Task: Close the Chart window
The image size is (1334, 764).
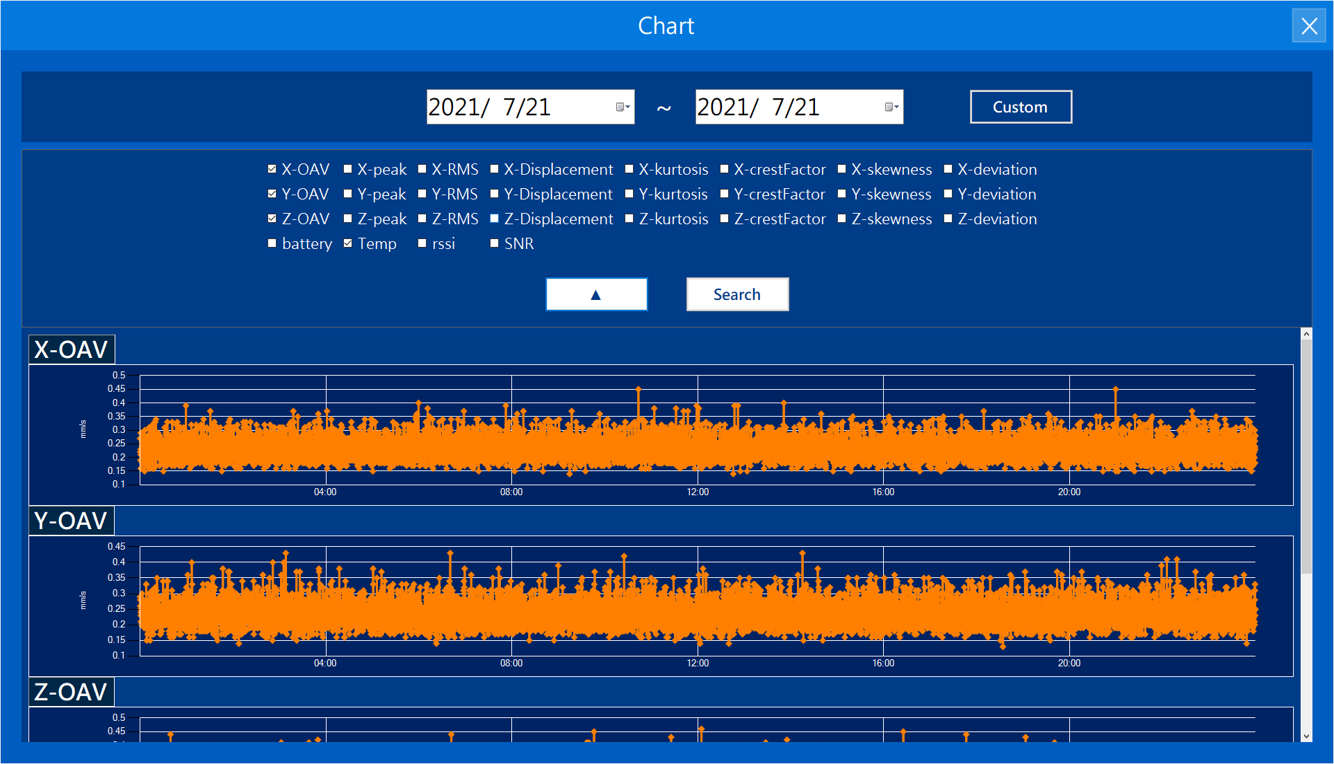Action: pyautogui.click(x=1309, y=26)
